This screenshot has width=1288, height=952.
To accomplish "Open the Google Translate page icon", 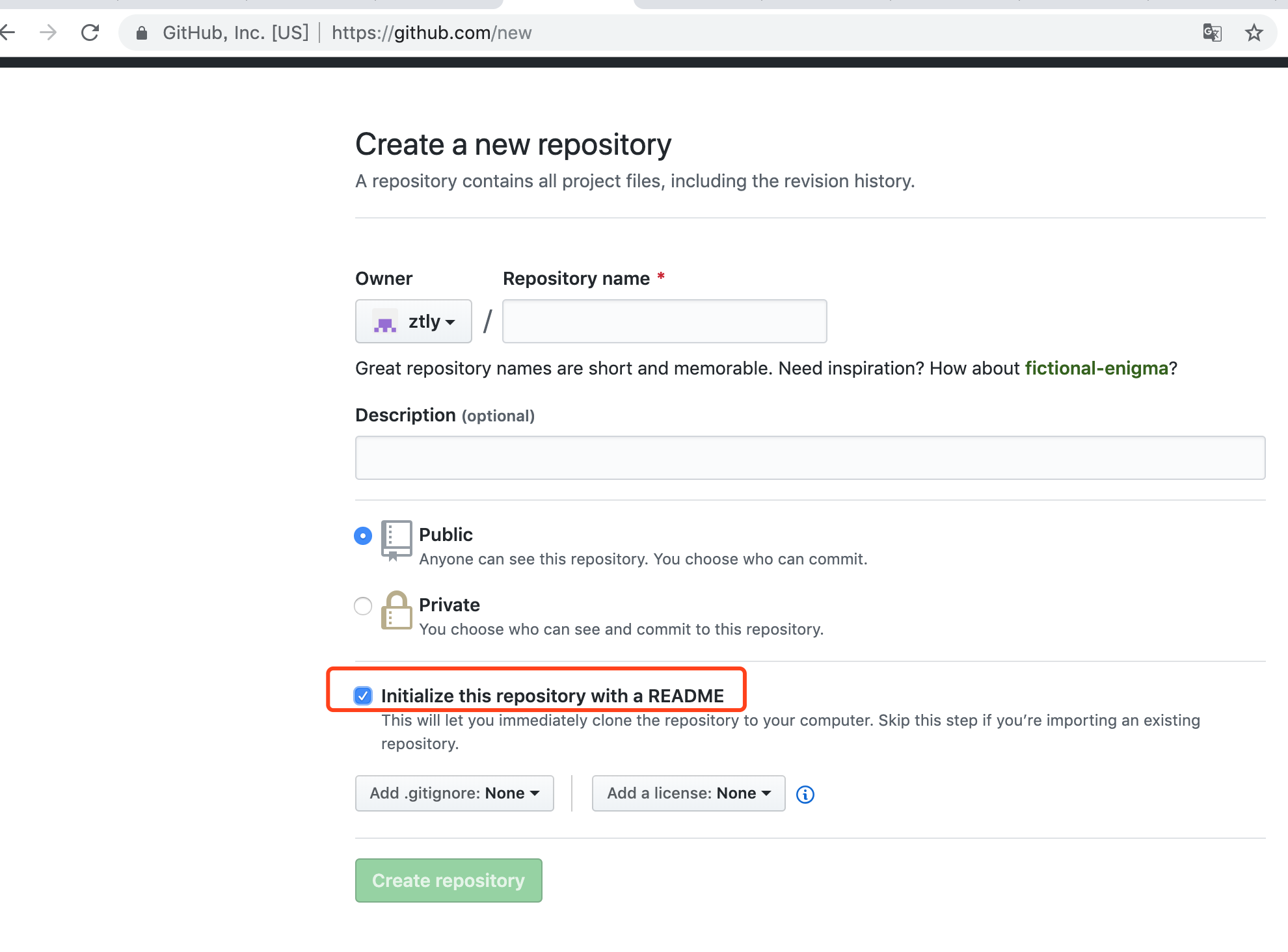I will (1212, 33).
